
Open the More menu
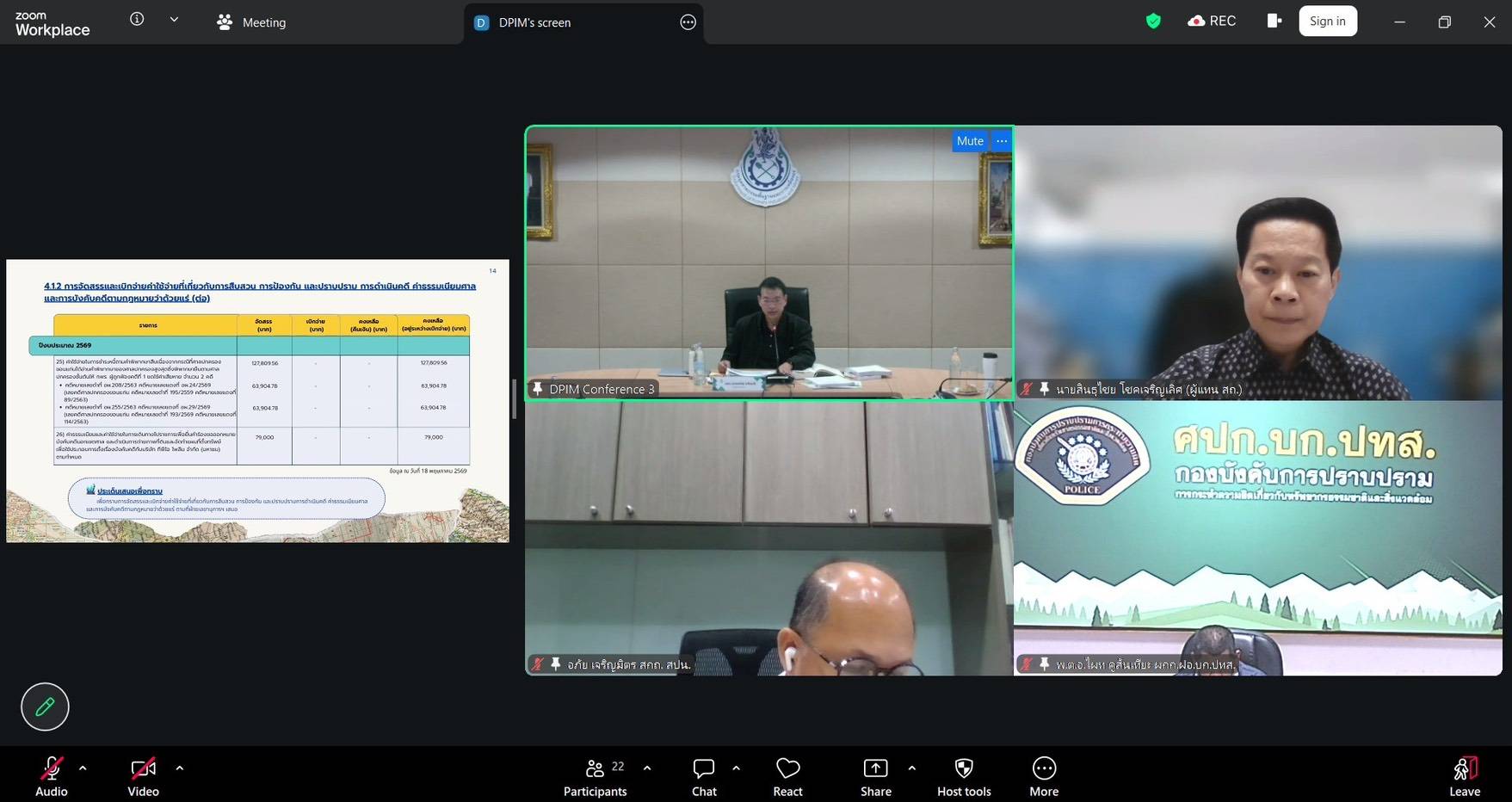[1044, 776]
